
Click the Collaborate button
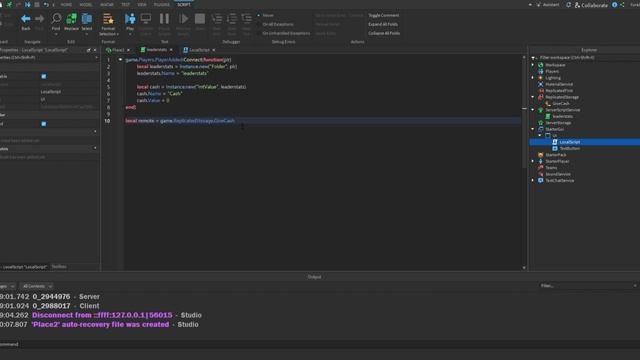pyautogui.click(x=591, y=5)
